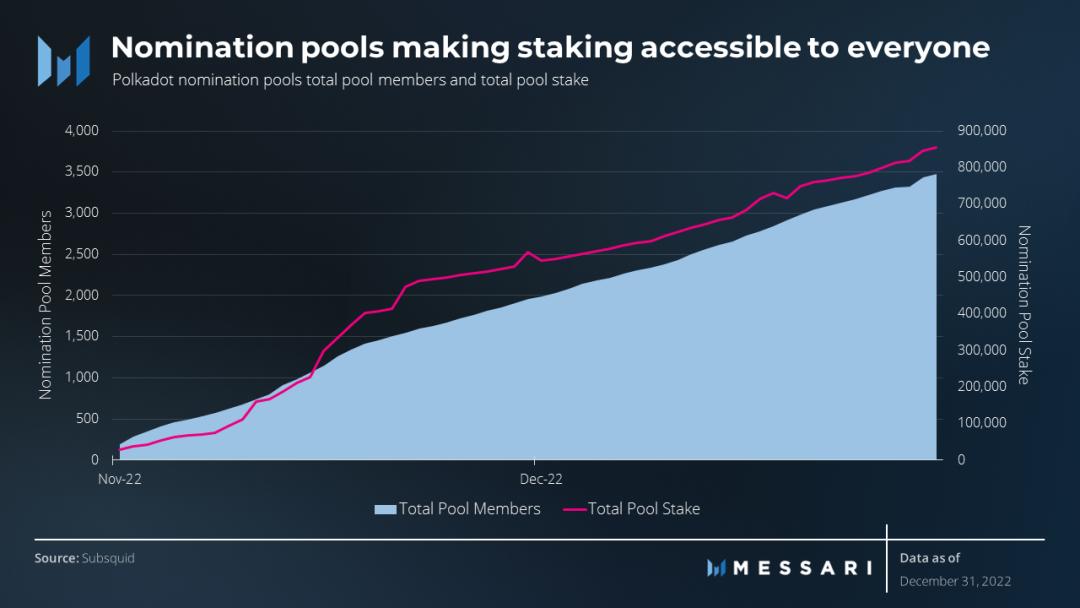Click the 500,000 value on right axis
Image resolution: width=1080 pixels, height=608 pixels.
pyautogui.click(x=981, y=276)
